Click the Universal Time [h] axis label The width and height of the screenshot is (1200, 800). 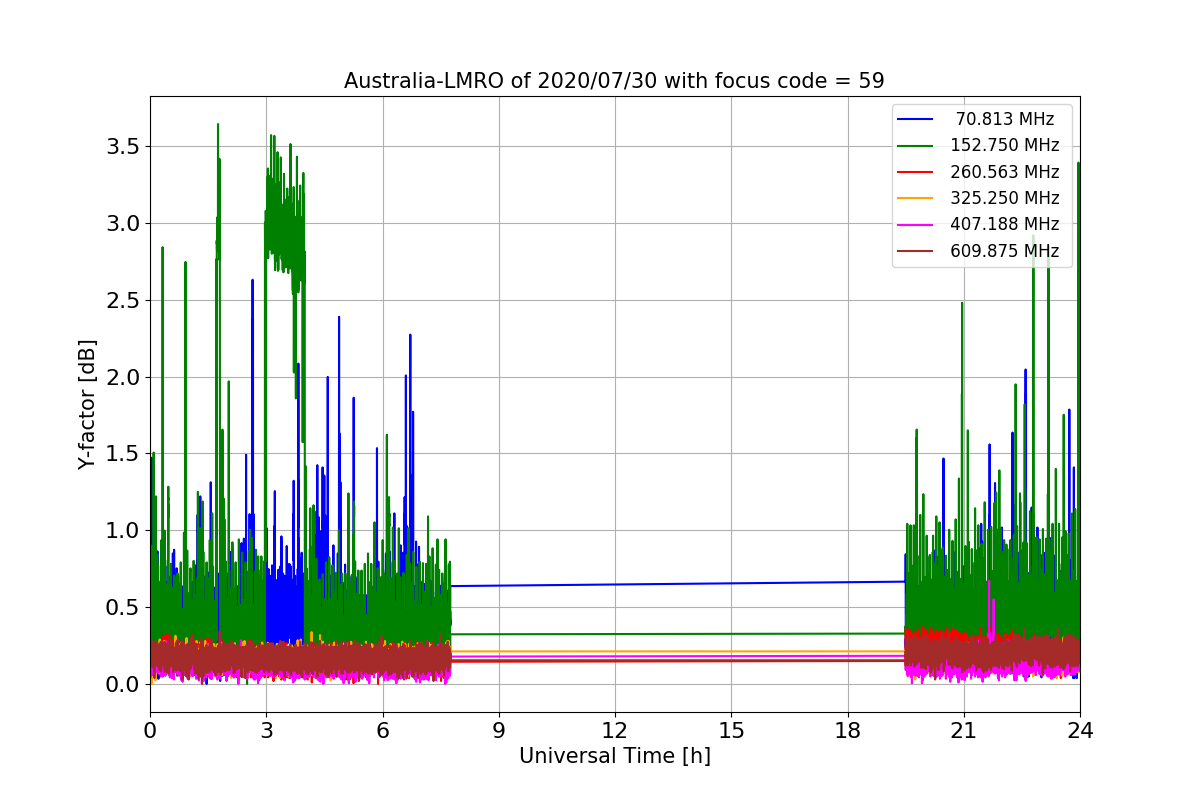[614, 757]
